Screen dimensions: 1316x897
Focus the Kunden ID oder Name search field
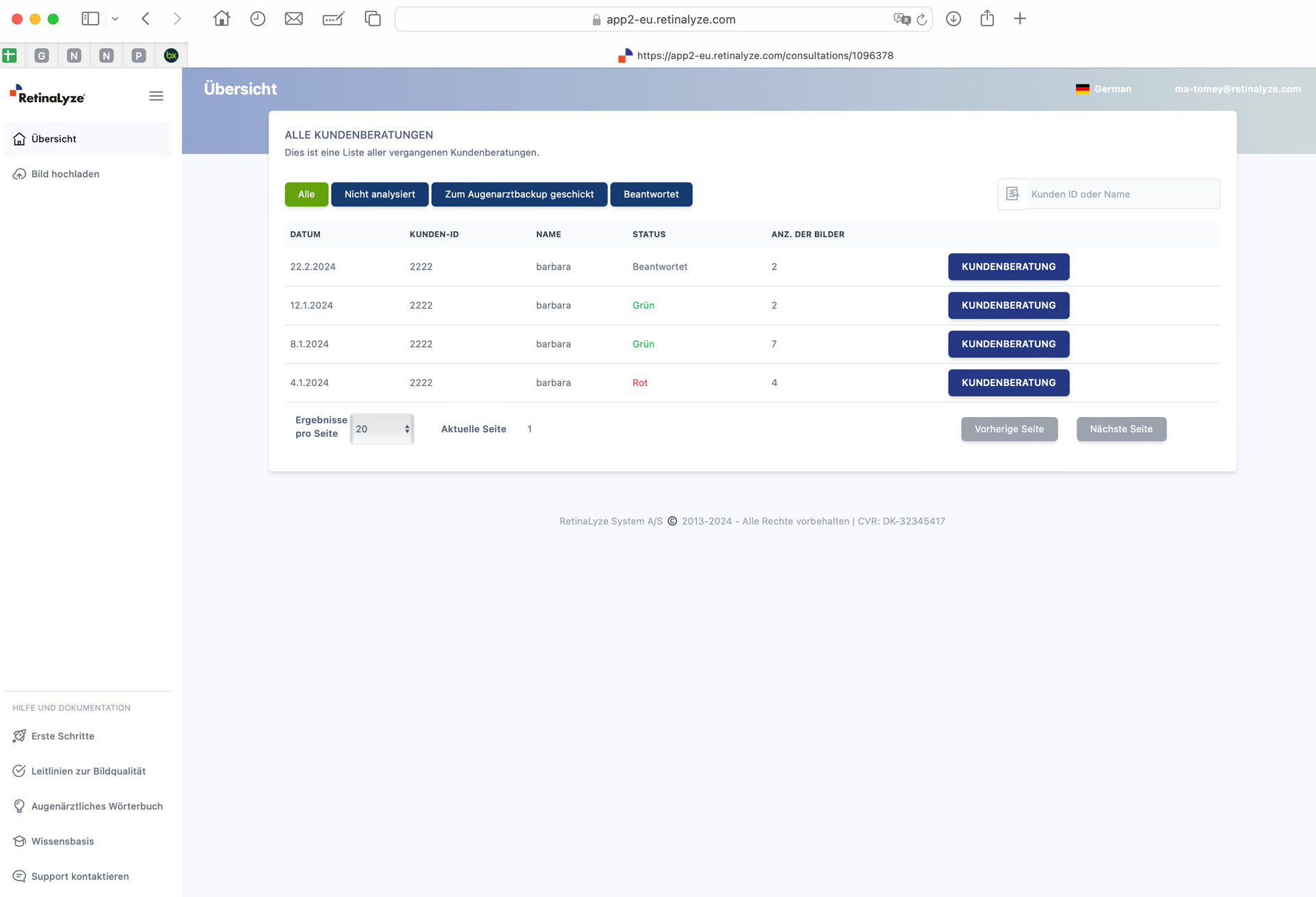pyautogui.click(x=1123, y=194)
